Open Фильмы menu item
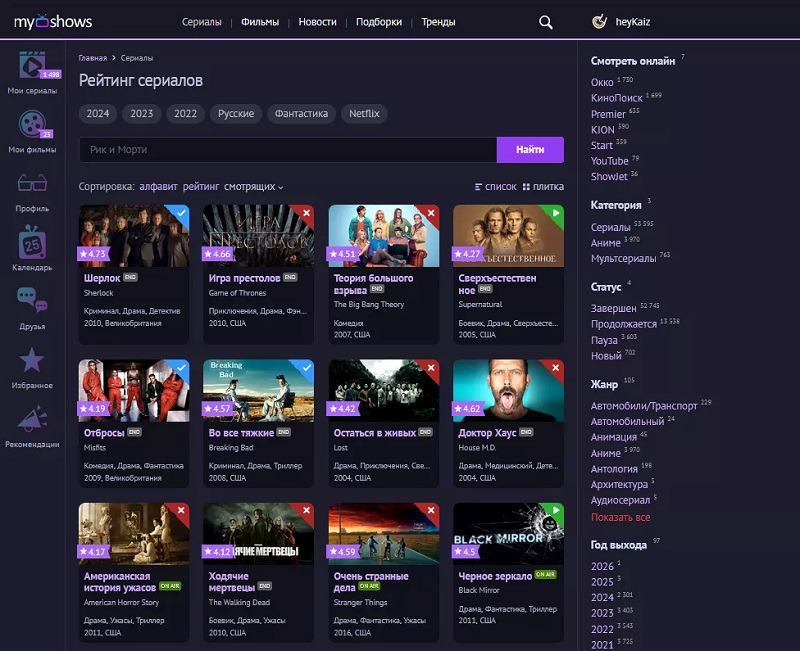800x651 pixels. click(x=260, y=22)
